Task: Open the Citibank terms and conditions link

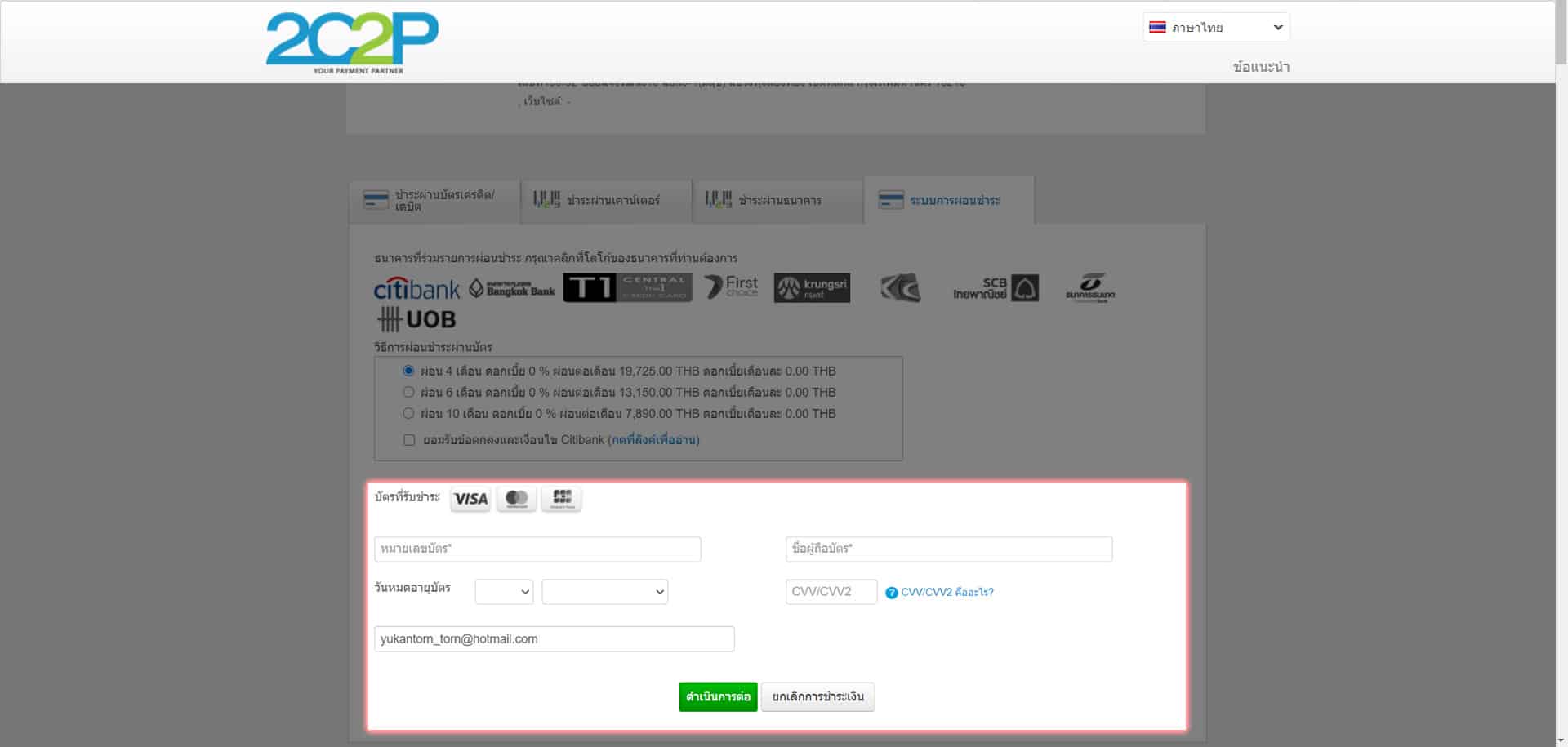Action: point(653,440)
